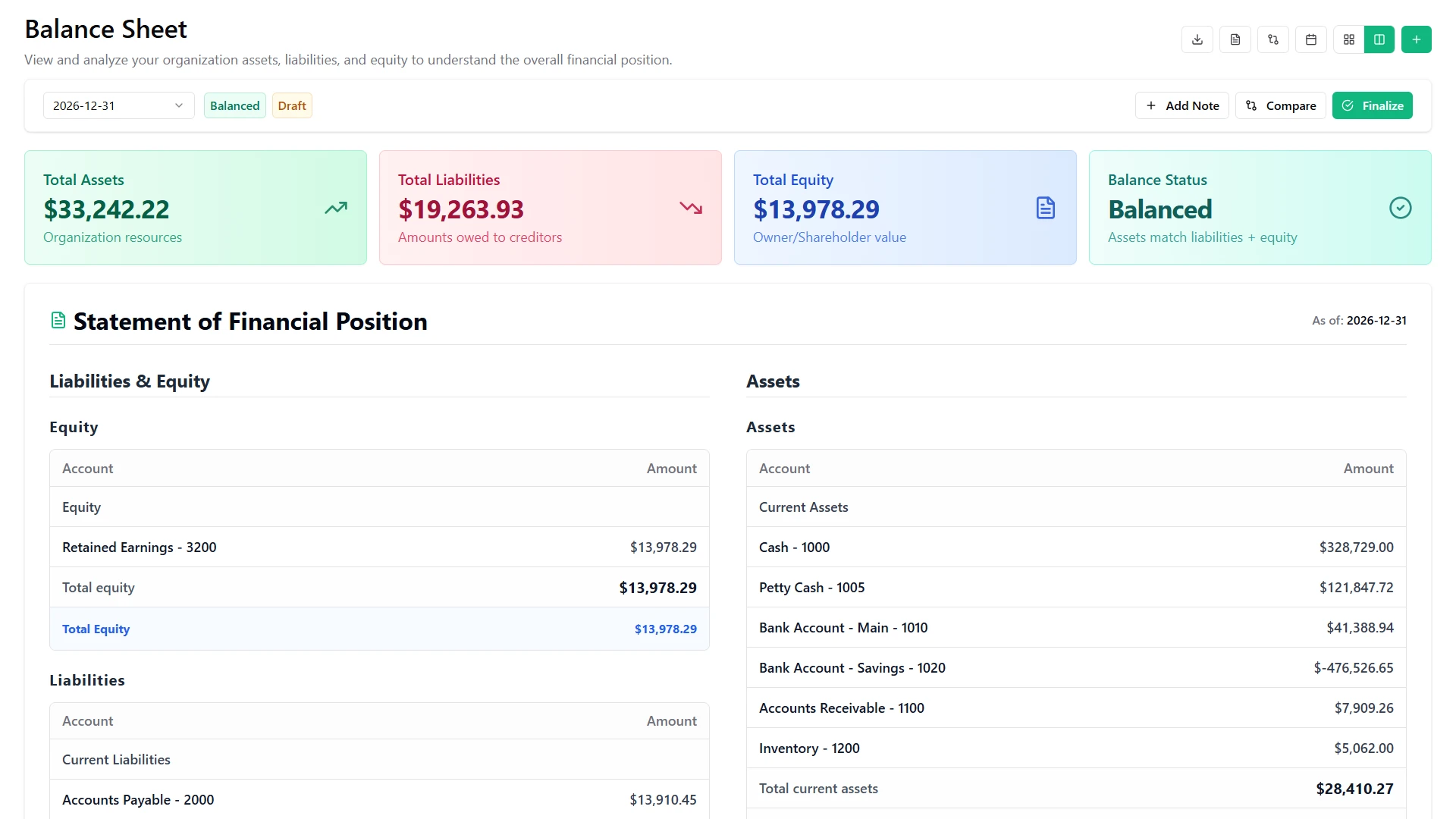Switch to split column view layout
Image resolution: width=1456 pixels, height=819 pixels.
click(1379, 39)
